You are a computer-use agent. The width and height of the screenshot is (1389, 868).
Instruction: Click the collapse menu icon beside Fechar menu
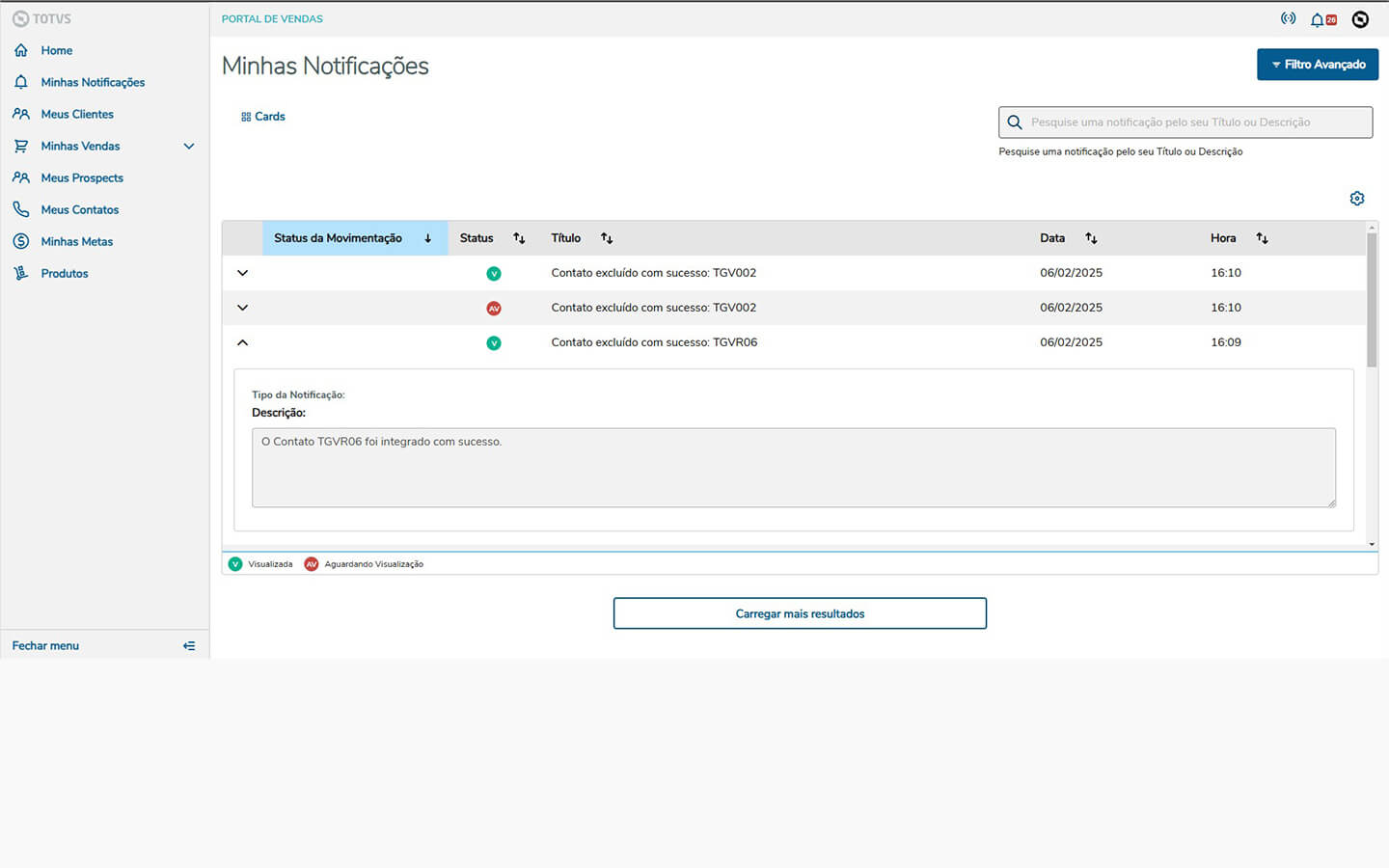tap(189, 646)
